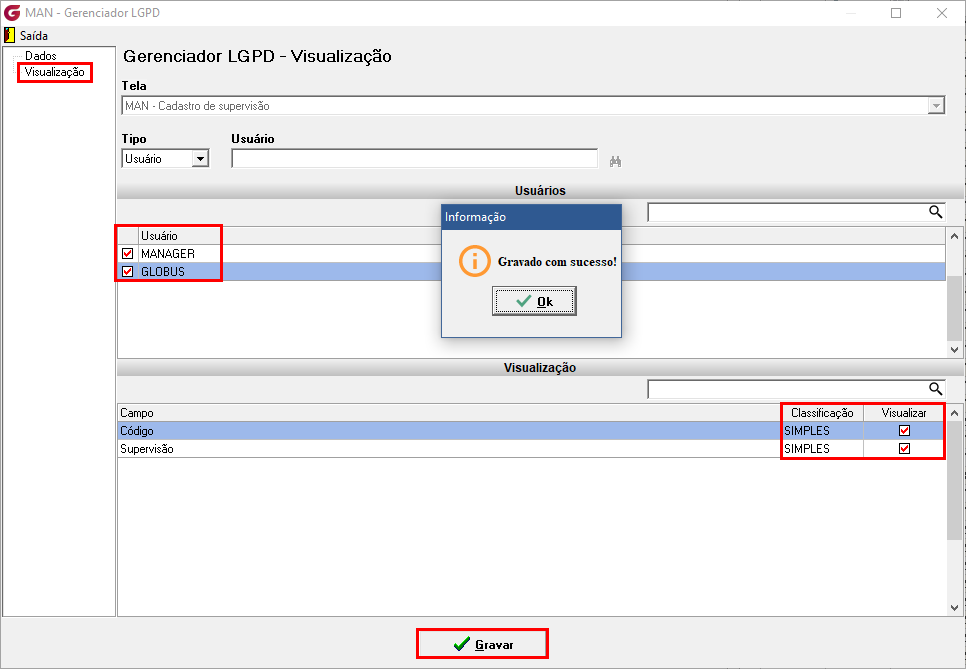Open the Saída menu
The width and height of the screenshot is (966, 669).
[33, 36]
